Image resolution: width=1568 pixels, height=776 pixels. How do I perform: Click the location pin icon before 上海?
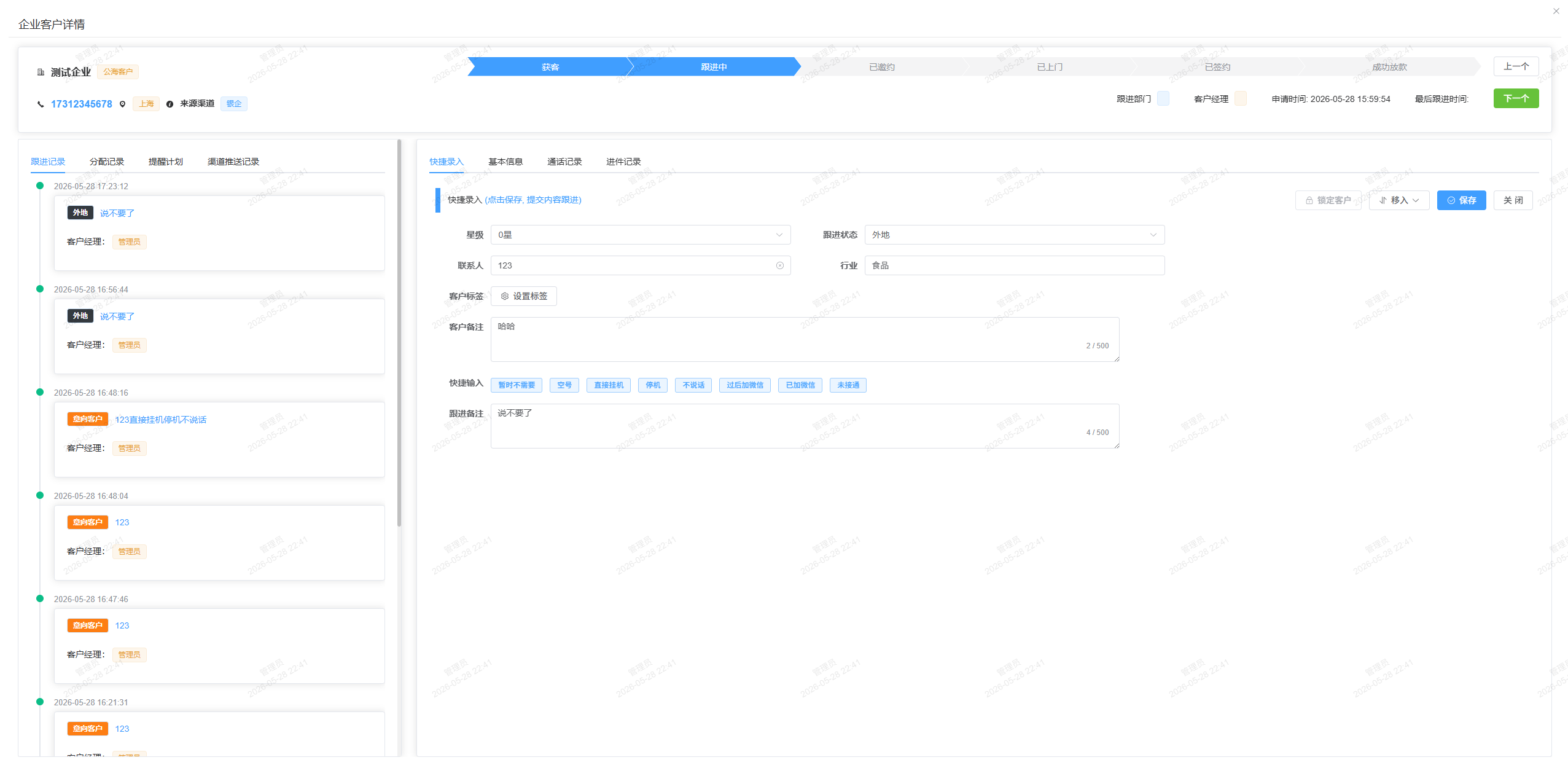[x=122, y=104]
